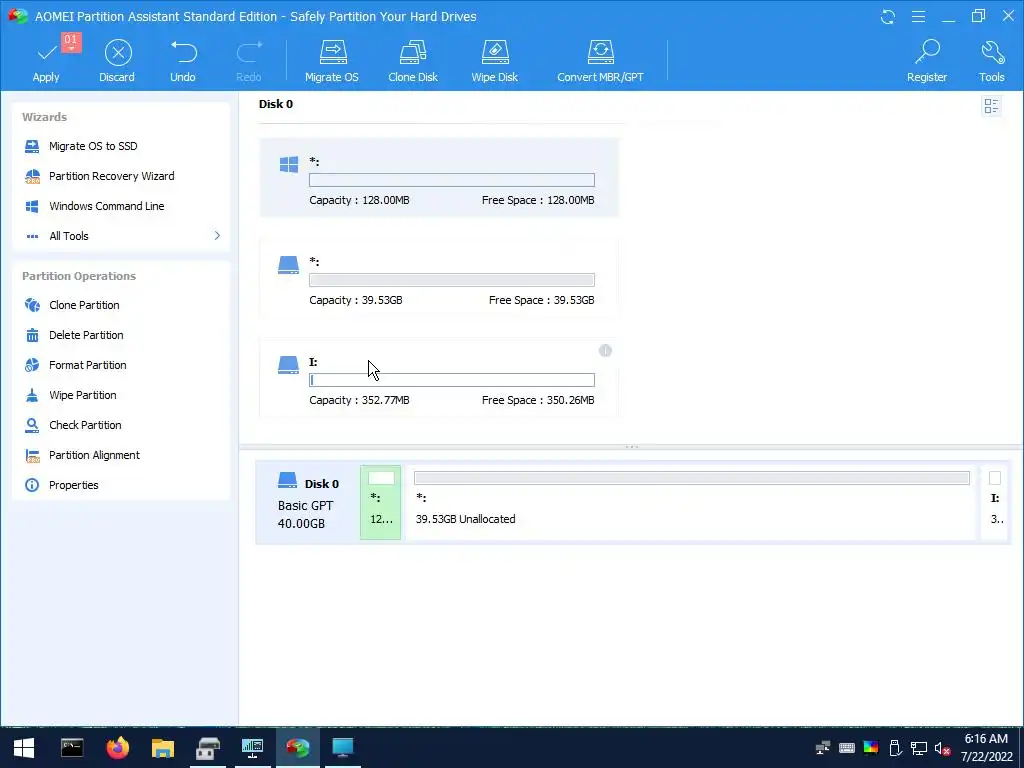Screen dimensions: 1024x768
Task: Expand the All Tools submenu arrow
Action: pos(217,236)
